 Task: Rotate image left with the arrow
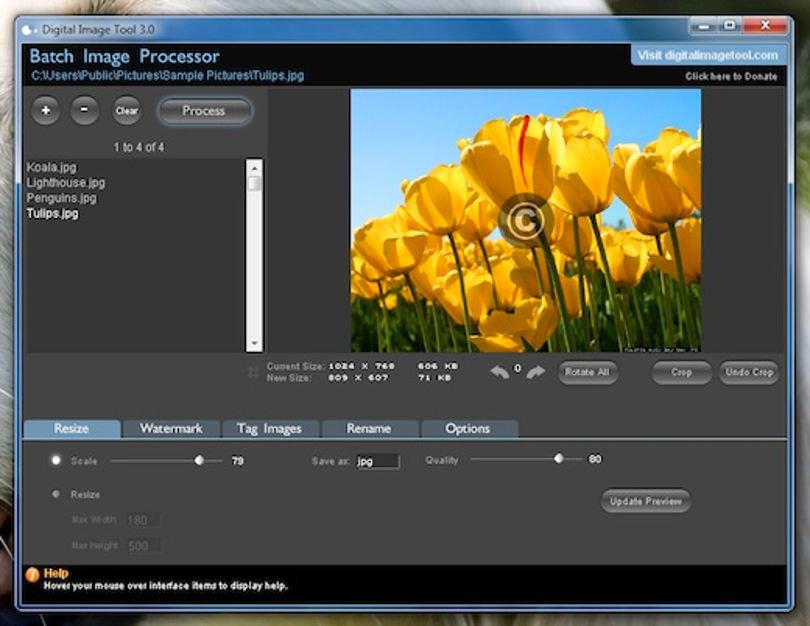(499, 372)
